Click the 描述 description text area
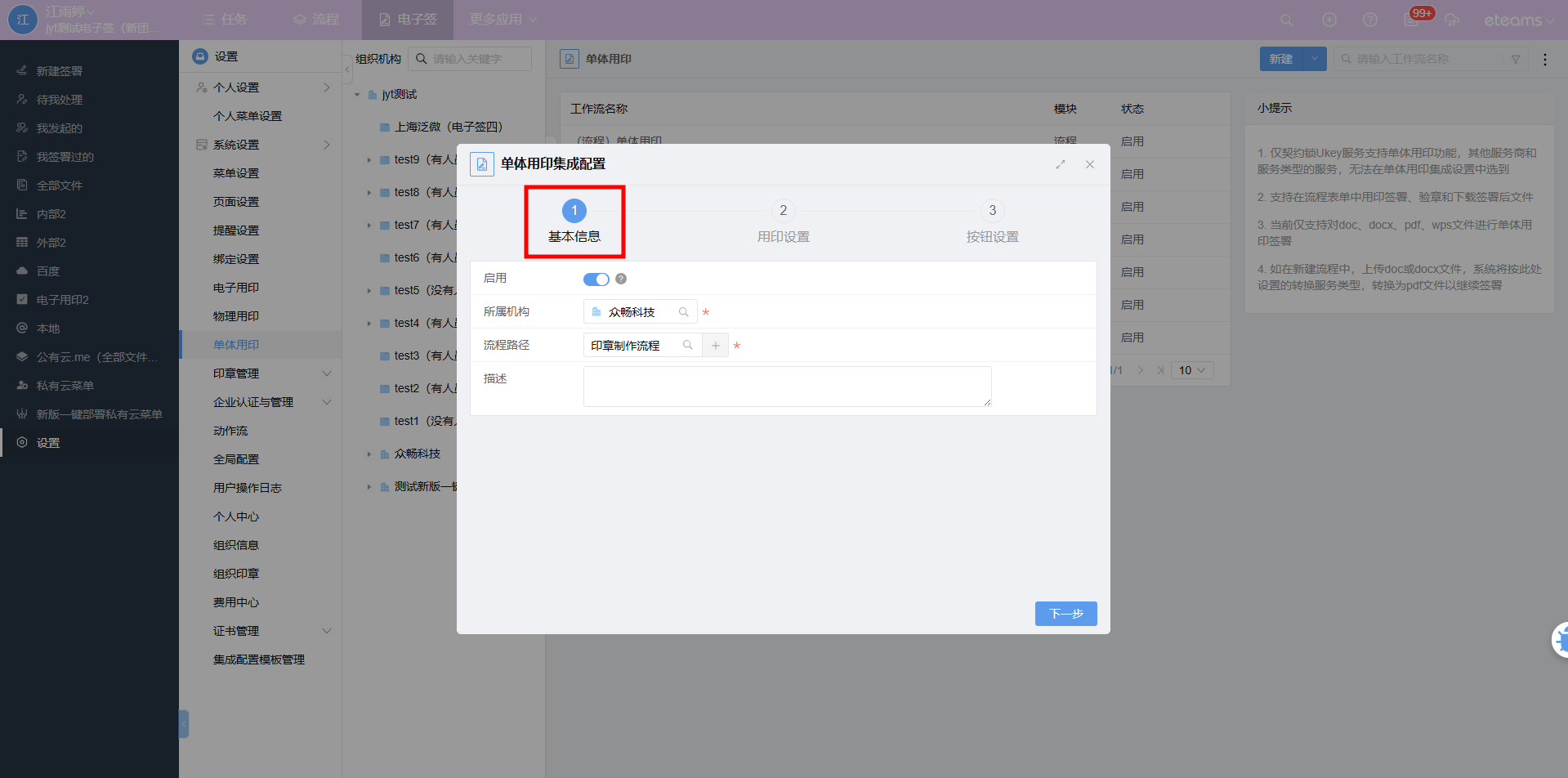The height and width of the screenshot is (778, 1568). (x=786, y=387)
